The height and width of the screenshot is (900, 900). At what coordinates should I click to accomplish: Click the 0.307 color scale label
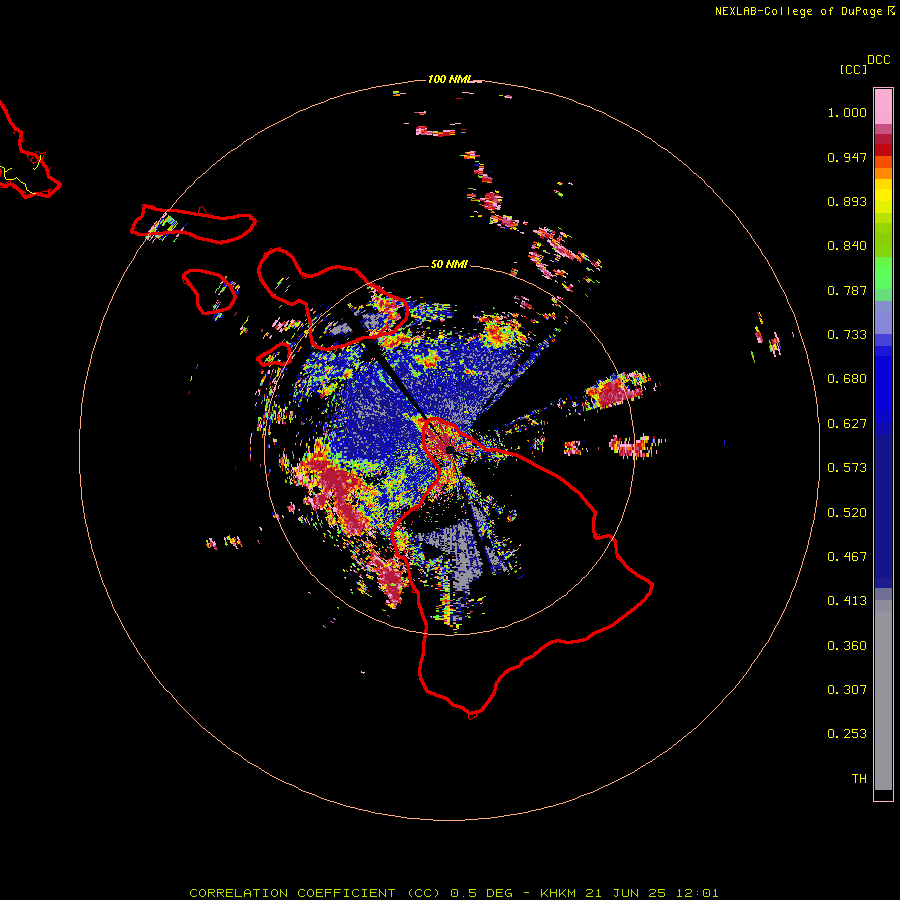[x=847, y=690]
